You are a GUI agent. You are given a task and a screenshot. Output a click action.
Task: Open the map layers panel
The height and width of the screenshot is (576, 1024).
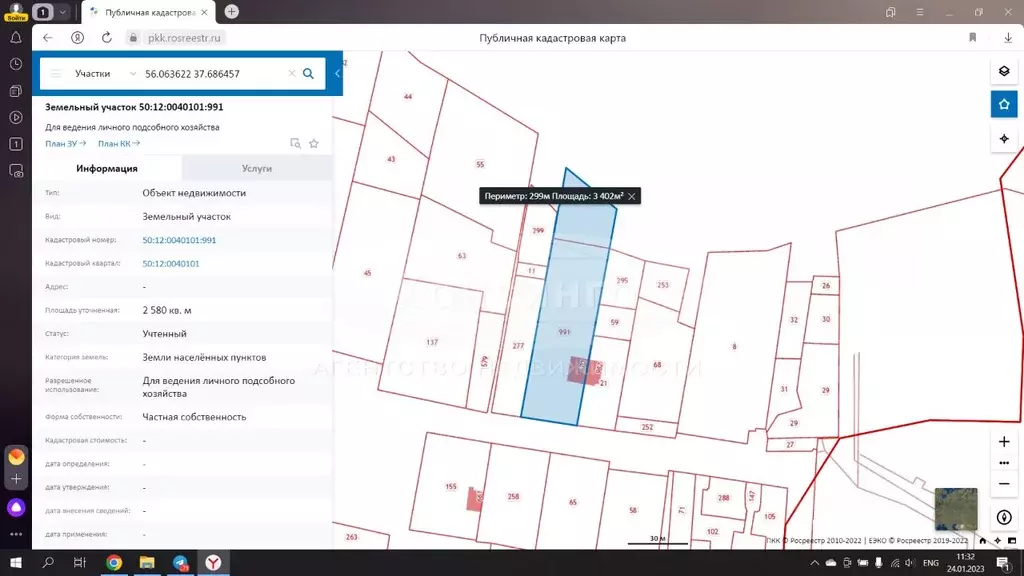pyautogui.click(x=1004, y=71)
